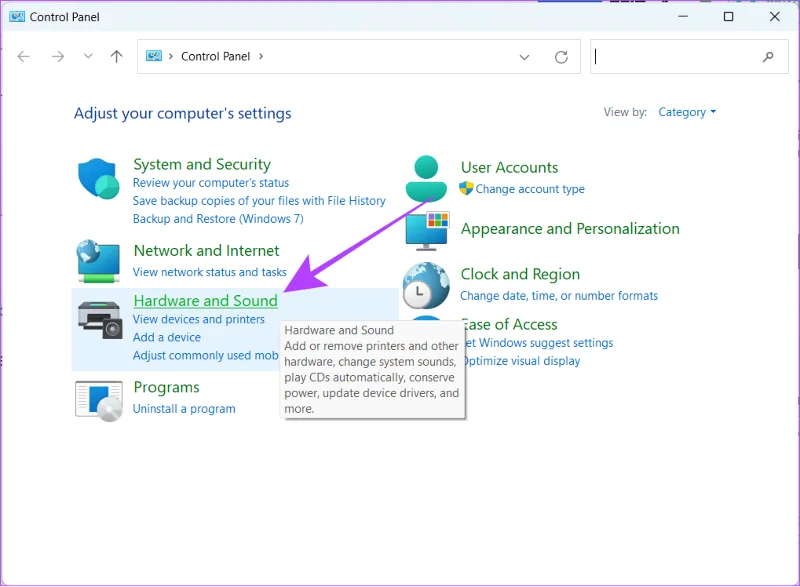Click the User Accounts person icon
This screenshot has width=800, height=587.
(426, 178)
